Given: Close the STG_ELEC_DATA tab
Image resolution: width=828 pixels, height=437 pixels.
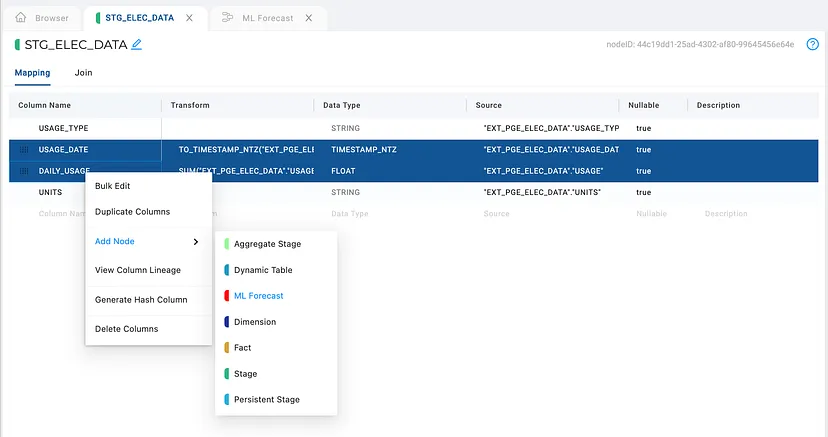Looking at the screenshot, I should tap(189, 18).
